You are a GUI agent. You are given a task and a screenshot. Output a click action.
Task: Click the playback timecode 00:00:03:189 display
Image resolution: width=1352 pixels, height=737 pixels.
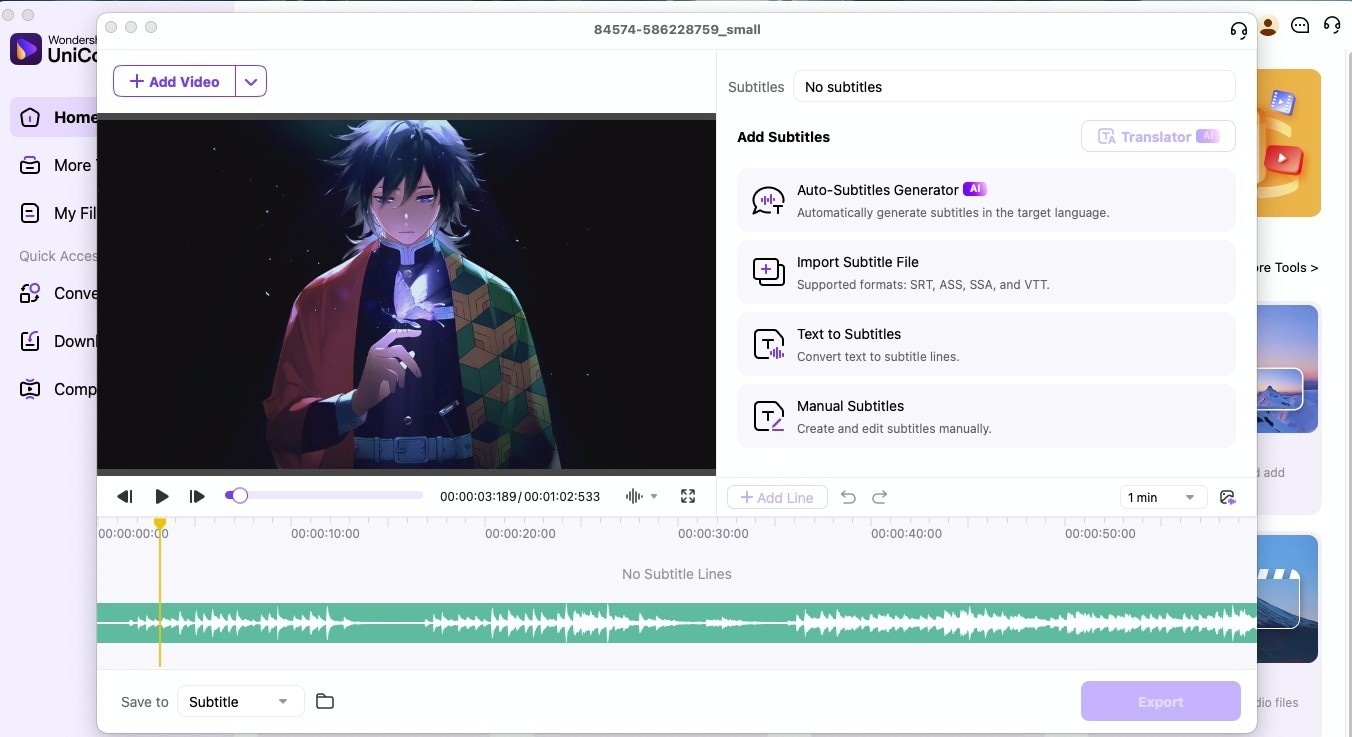click(479, 496)
